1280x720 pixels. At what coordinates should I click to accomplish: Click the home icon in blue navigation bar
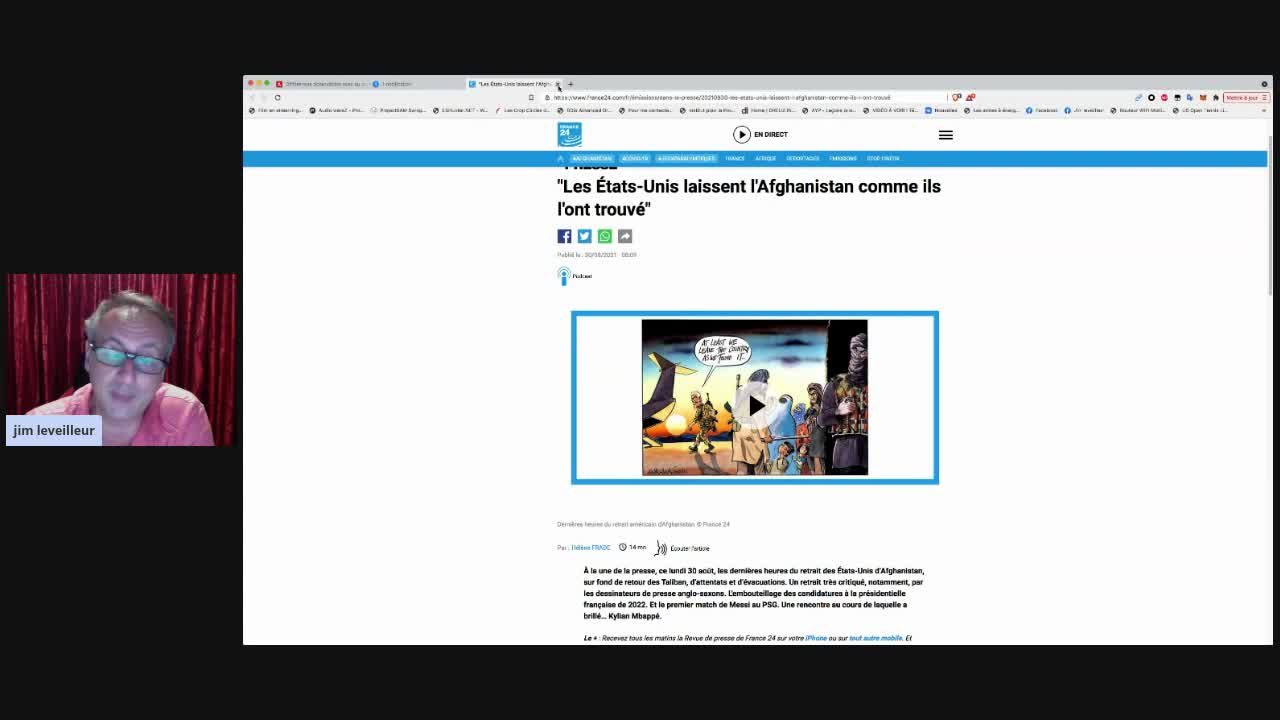561,158
